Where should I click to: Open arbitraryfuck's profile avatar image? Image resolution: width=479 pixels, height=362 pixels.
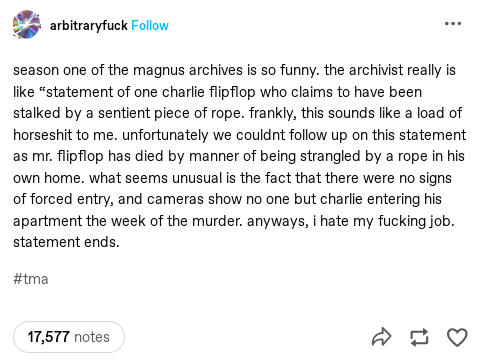(x=27, y=24)
